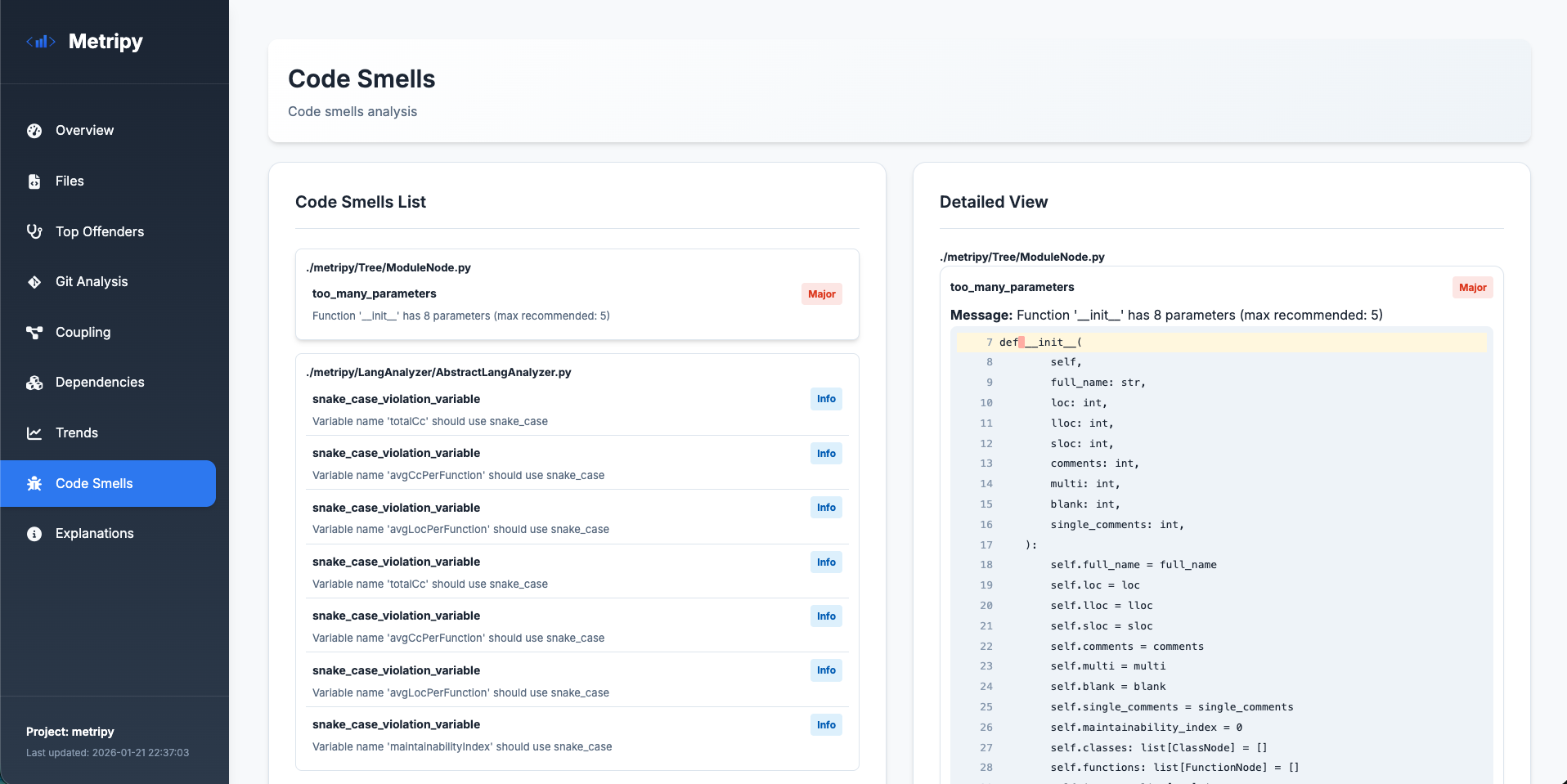This screenshot has height=784, width=1567.
Task: Switch to the Code Smells section
Action: point(94,483)
